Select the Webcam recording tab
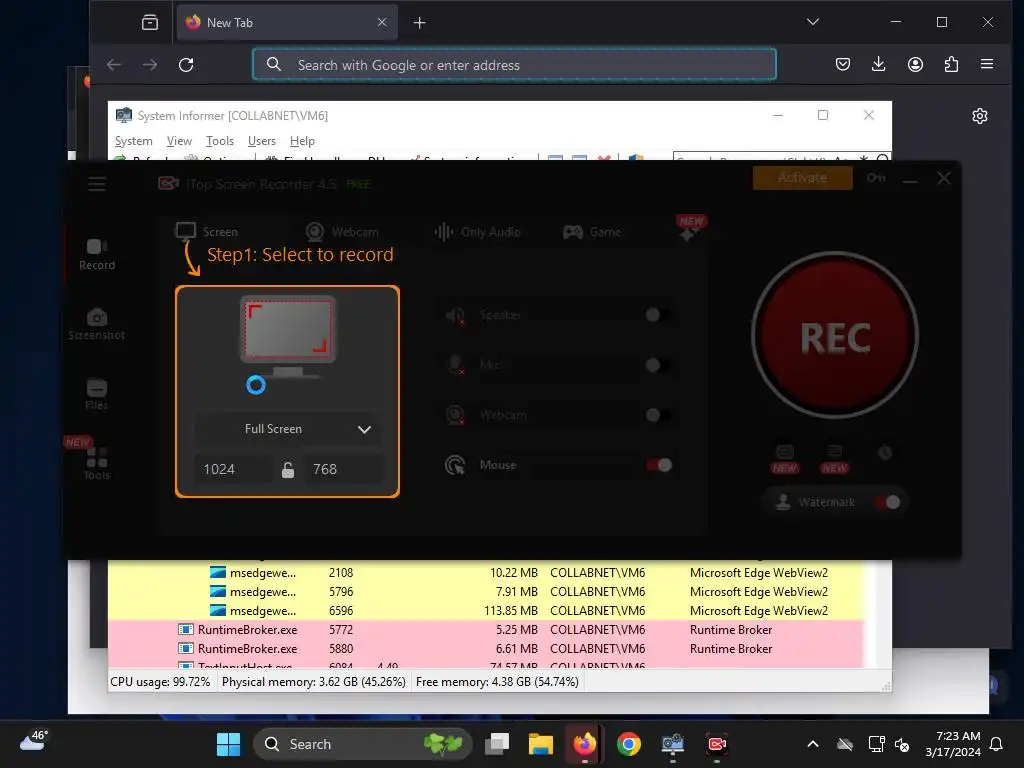Image resolution: width=1024 pixels, height=768 pixels. tap(342, 232)
